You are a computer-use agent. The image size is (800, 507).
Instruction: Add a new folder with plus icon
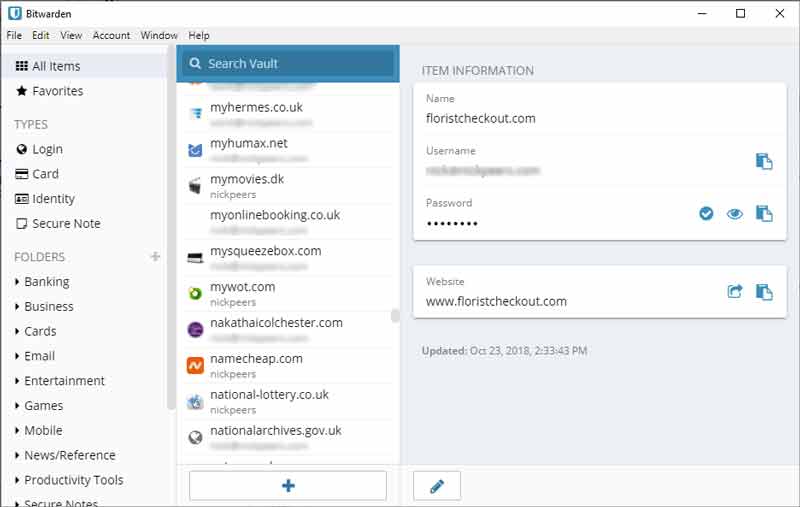155,257
